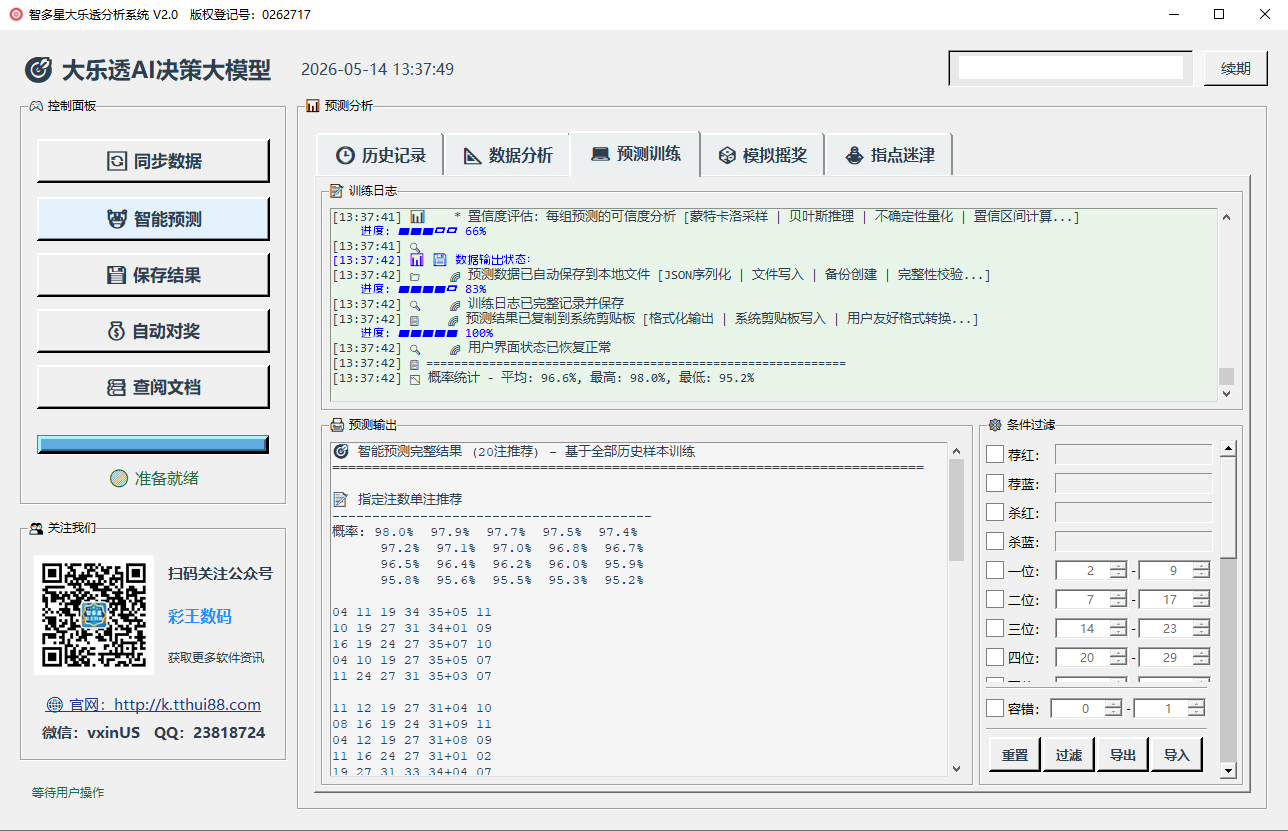Click the 重置 button
Viewport: 1288px width, 831px height.
pos(1015,755)
